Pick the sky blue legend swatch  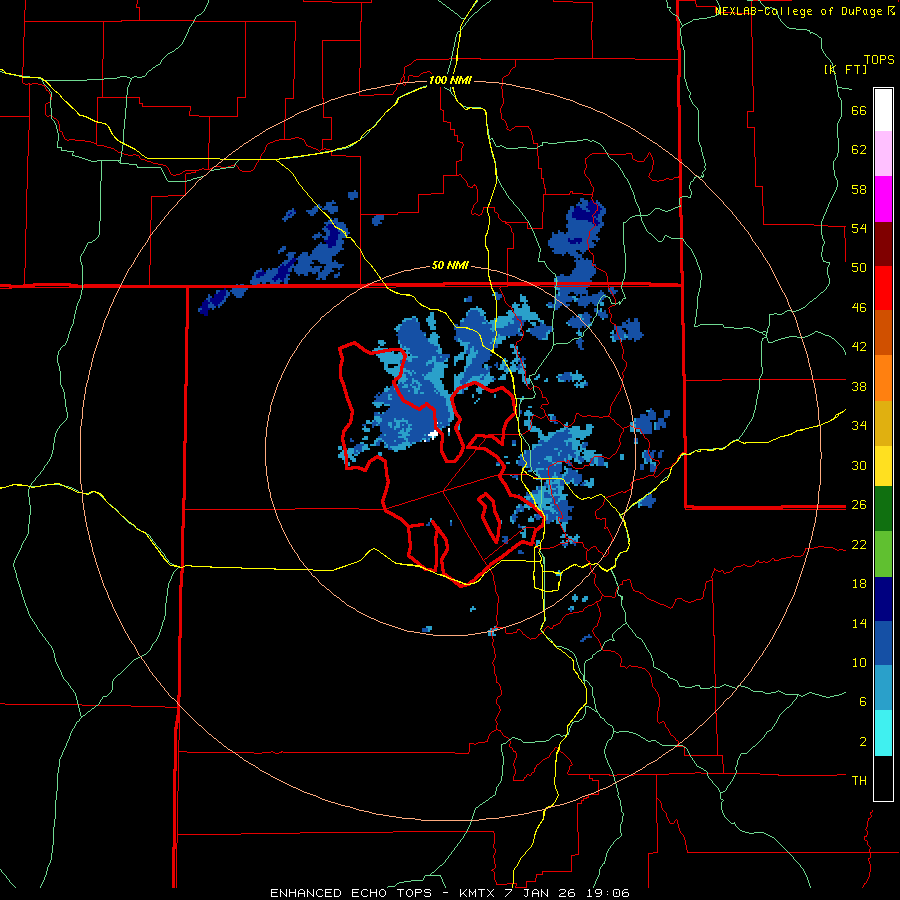pos(883,688)
